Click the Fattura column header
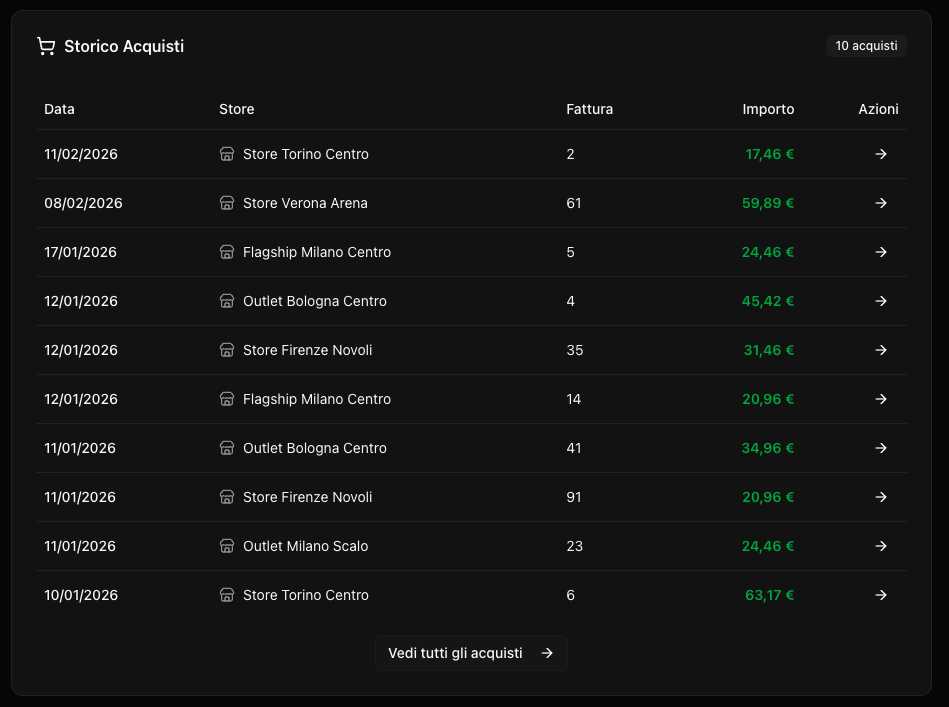The image size is (949, 707). coord(589,109)
